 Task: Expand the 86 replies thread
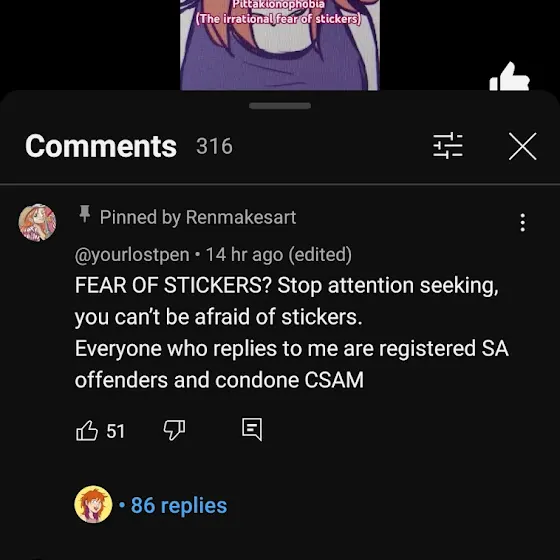[x=179, y=505]
